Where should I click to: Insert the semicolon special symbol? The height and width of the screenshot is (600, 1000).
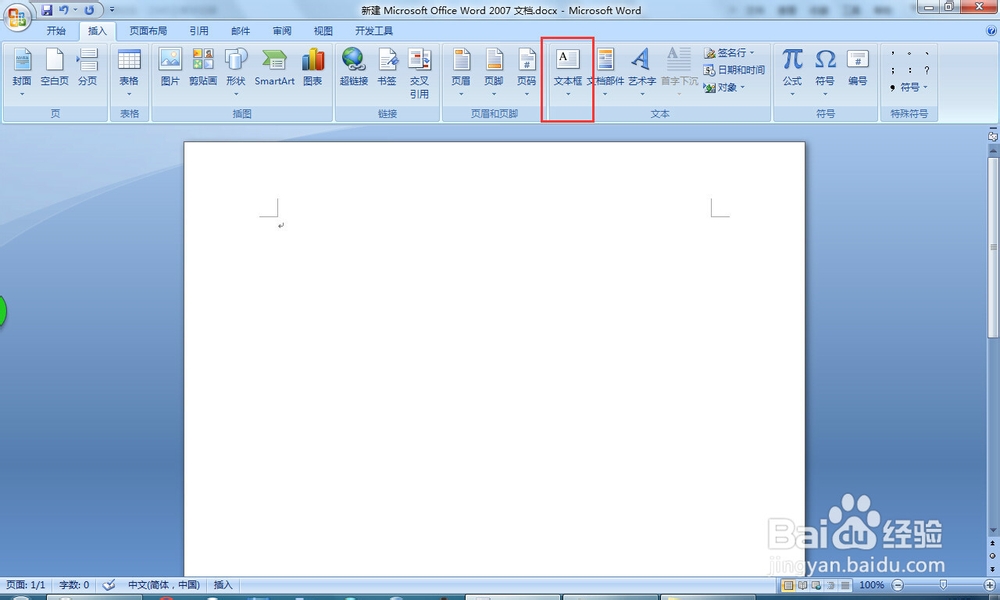(x=893, y=70)
